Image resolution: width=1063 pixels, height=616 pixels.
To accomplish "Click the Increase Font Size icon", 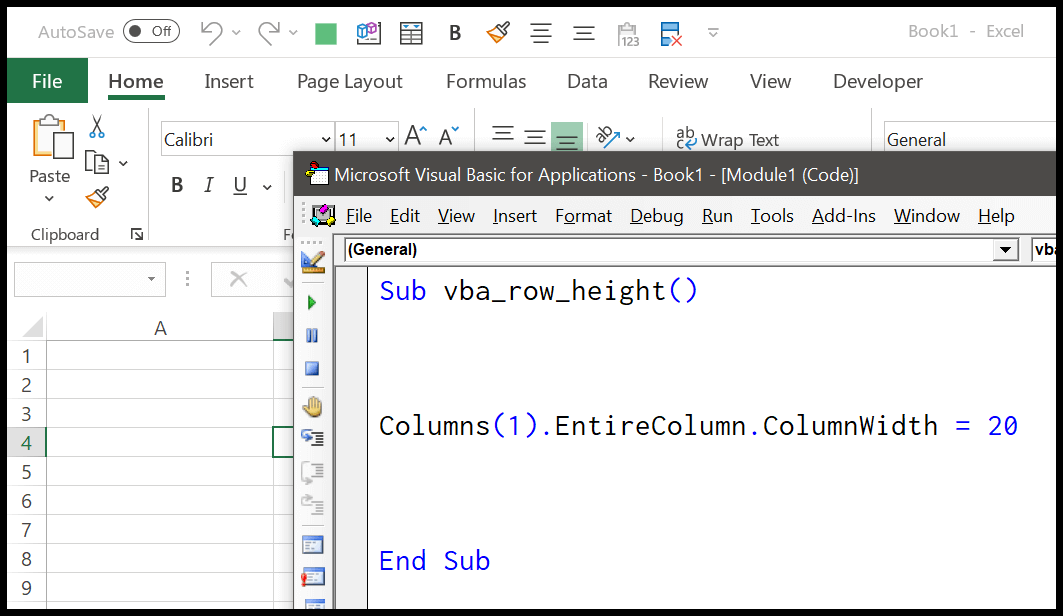I will (415, 137).
